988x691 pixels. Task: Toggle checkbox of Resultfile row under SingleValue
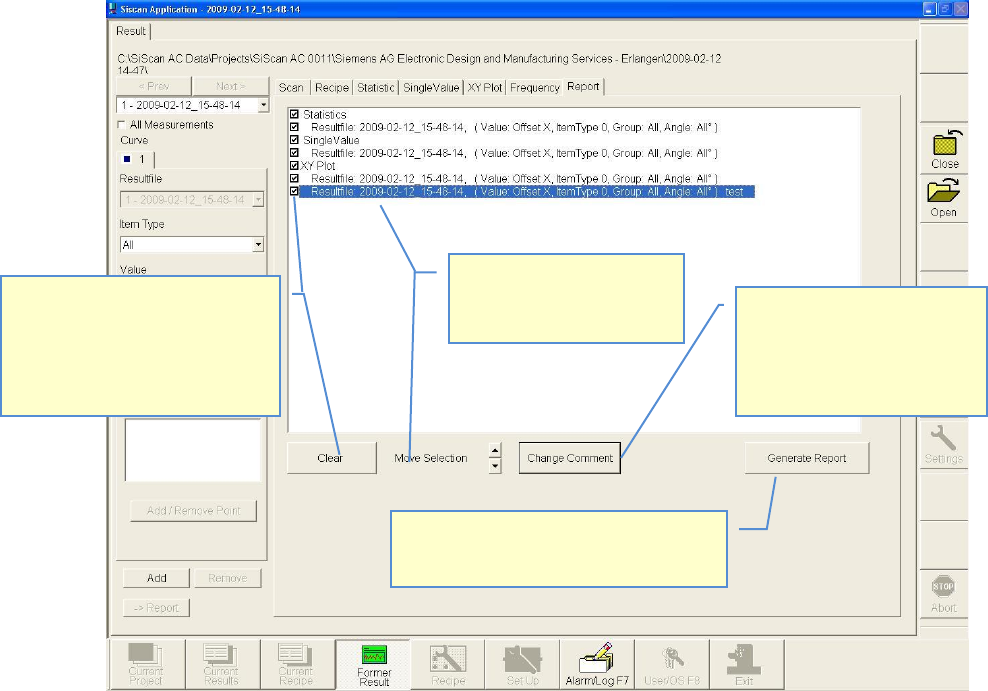(x=294, y=152)
